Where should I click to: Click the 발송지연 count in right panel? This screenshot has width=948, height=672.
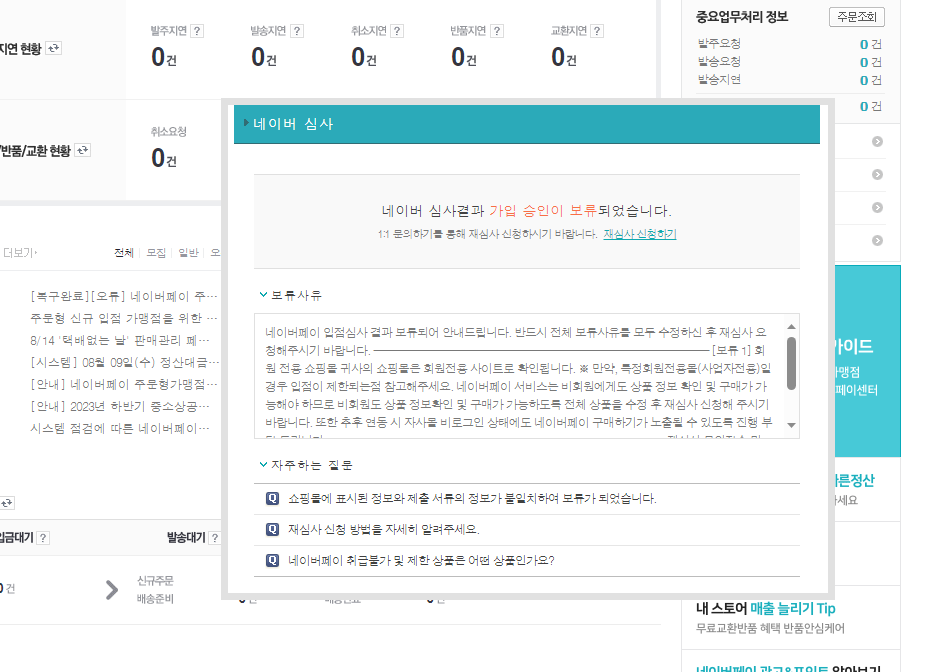click(864, 80)
